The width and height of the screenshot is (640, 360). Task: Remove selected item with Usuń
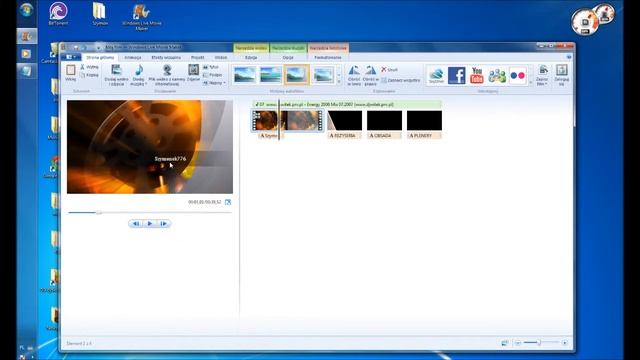(x=389, y=70)
